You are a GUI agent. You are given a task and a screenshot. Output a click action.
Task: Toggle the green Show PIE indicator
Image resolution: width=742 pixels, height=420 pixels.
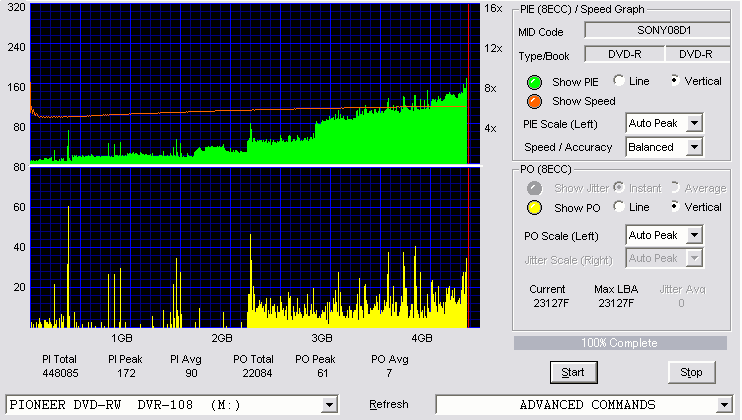click(534, 82)
